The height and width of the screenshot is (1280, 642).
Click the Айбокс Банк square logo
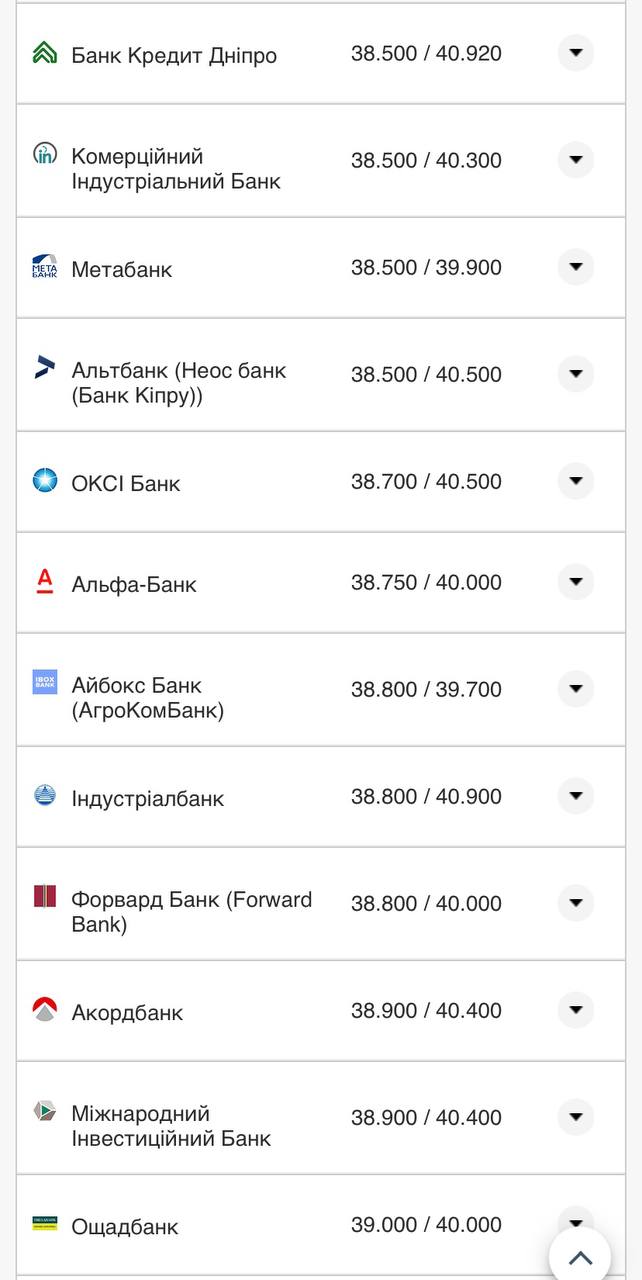[x=44, y=682]
